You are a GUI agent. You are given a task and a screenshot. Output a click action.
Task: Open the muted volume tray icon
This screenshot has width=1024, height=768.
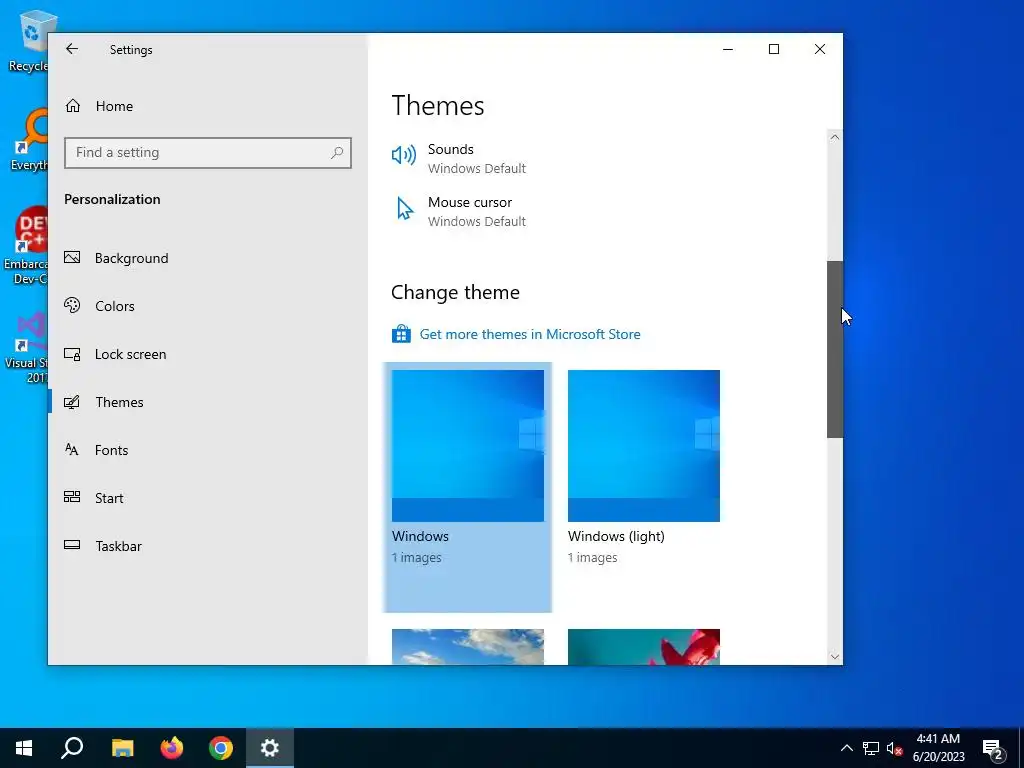(x=894, y=748)
